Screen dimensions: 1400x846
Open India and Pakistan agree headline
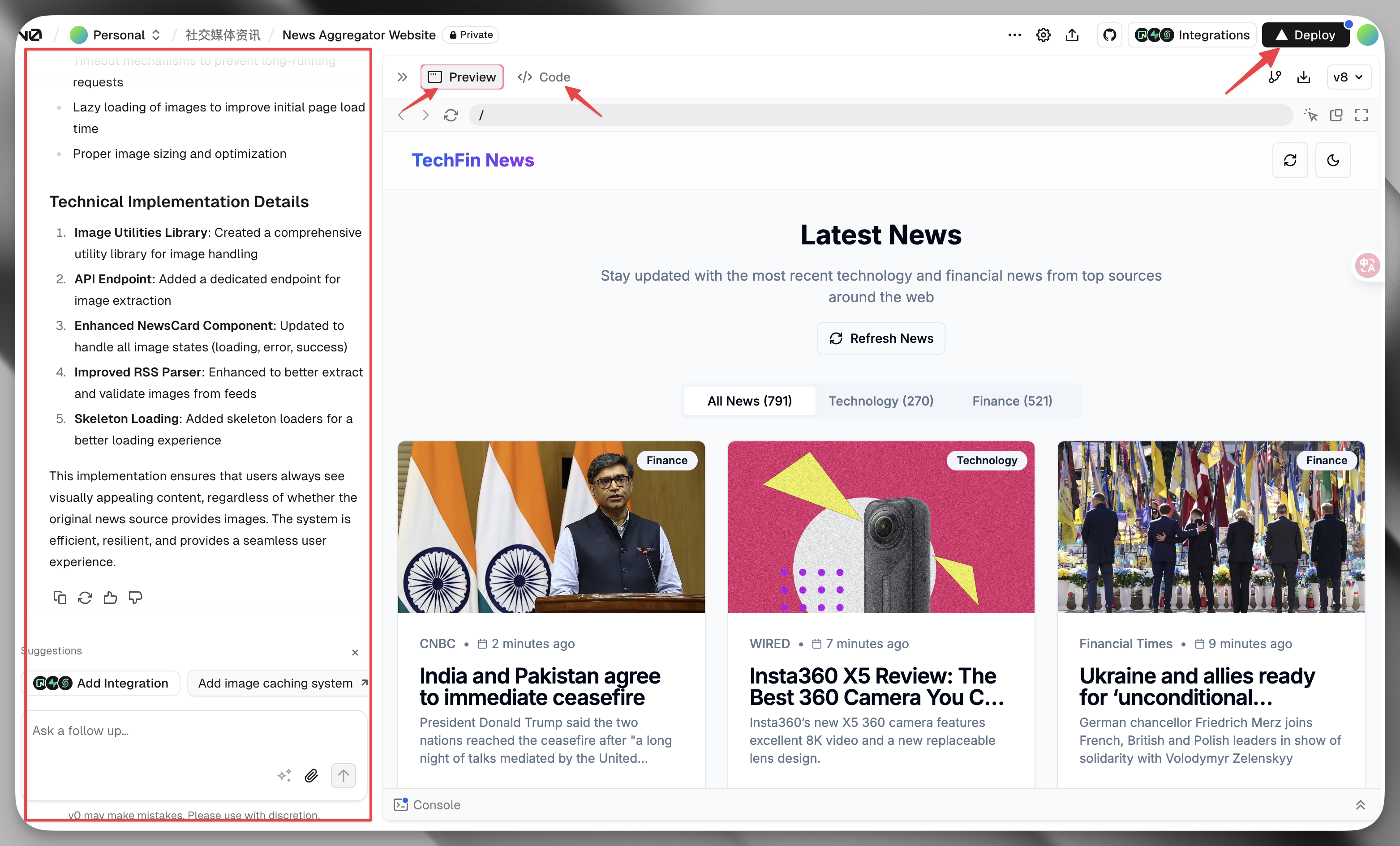[540, 687]
